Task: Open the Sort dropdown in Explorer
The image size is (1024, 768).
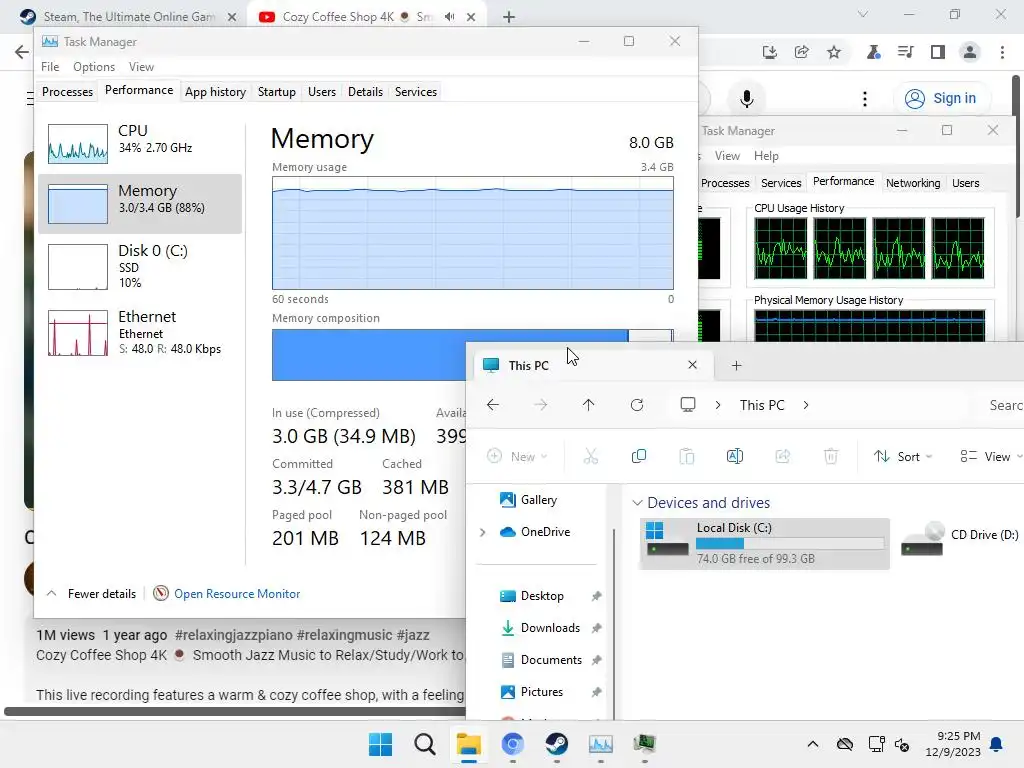Action: pyautogui.click(x=903, y=456)
